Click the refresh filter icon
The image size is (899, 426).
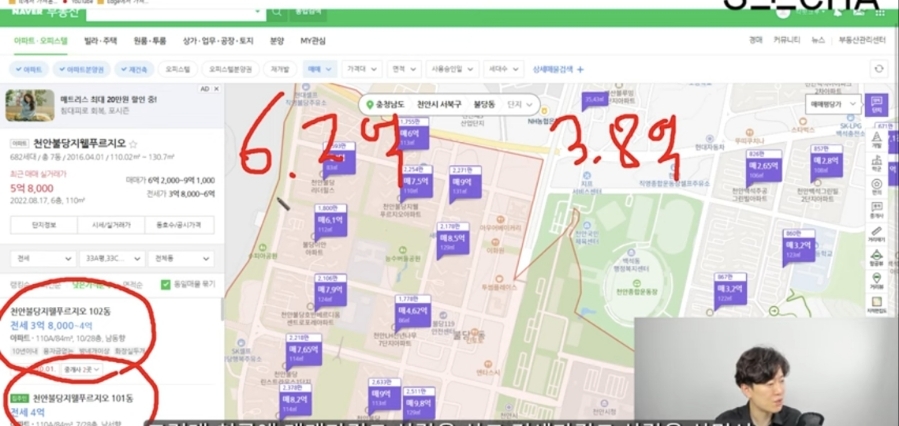pyautogui.click(x=879, y=69)
